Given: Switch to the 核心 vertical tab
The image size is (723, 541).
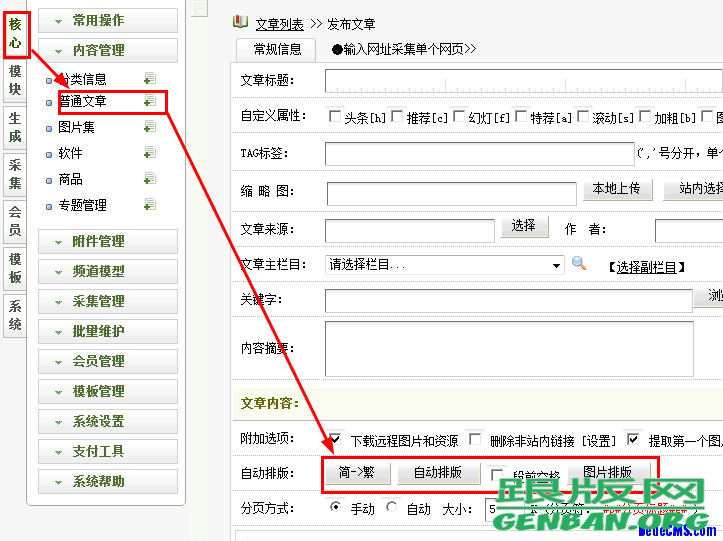Looking at the screenshot, I should click(15, 33).
